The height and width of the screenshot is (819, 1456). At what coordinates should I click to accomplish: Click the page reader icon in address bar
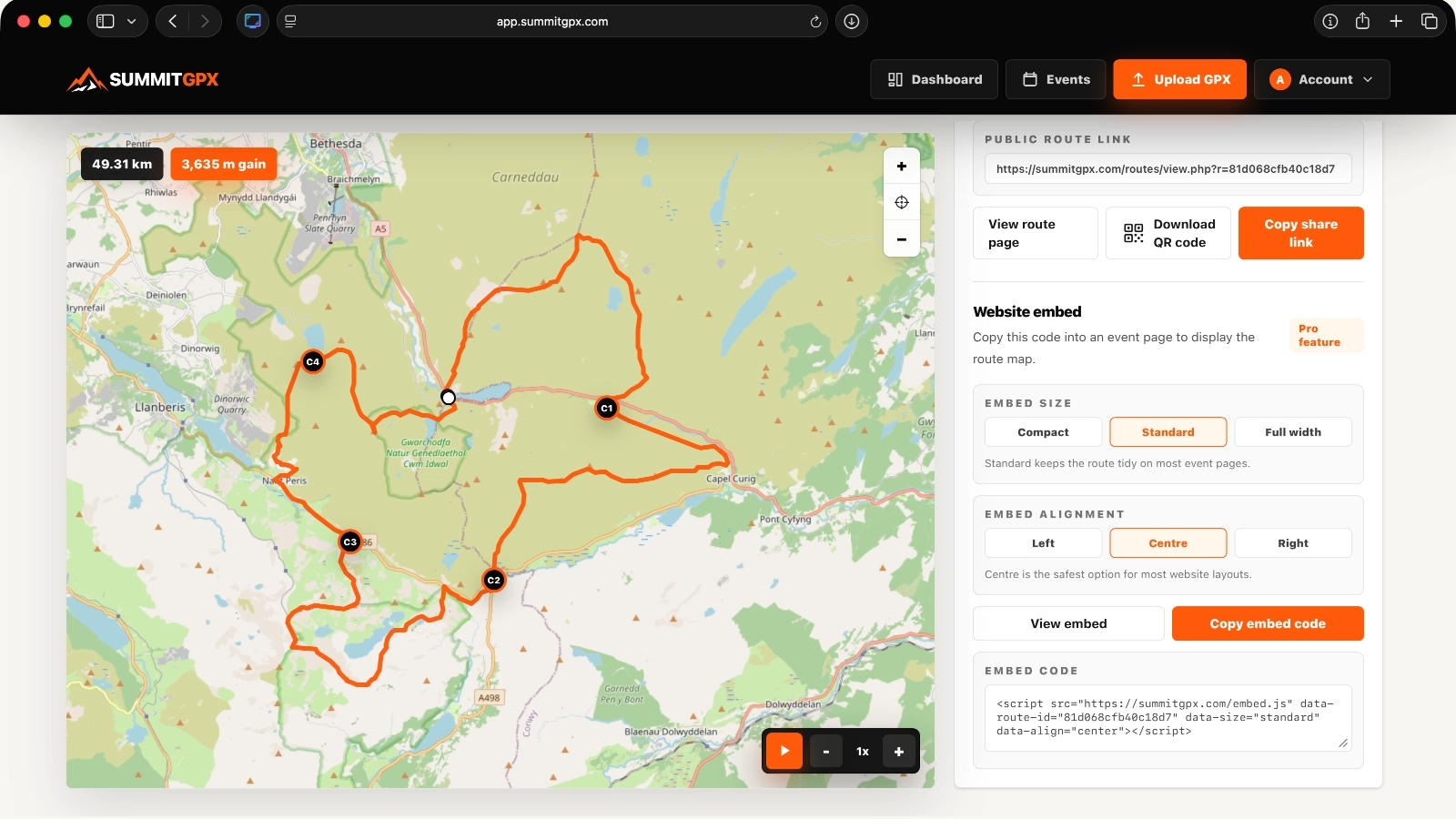(290, 21)
